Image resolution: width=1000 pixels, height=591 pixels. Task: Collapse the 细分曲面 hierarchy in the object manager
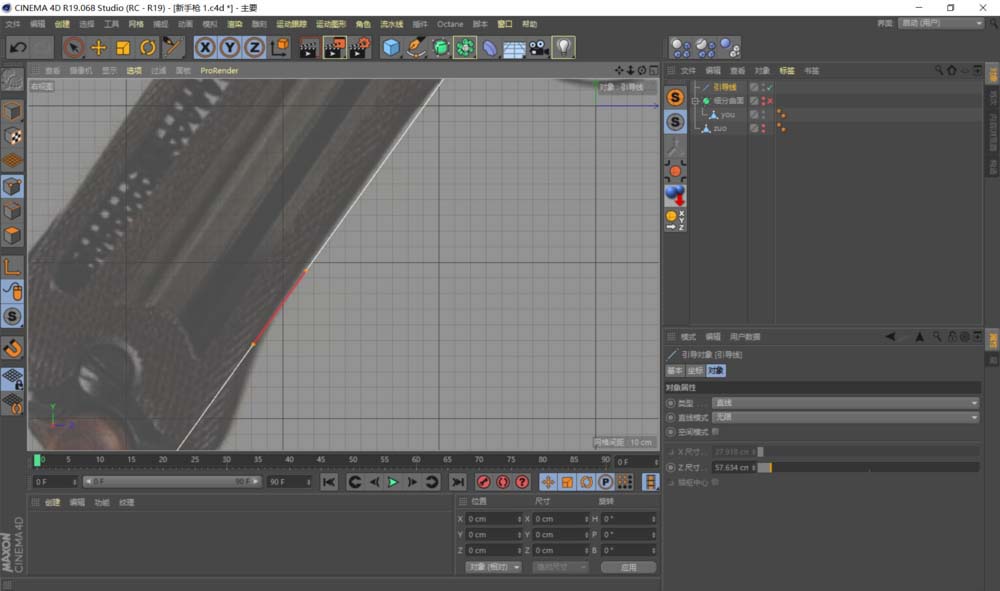(694, 100)
